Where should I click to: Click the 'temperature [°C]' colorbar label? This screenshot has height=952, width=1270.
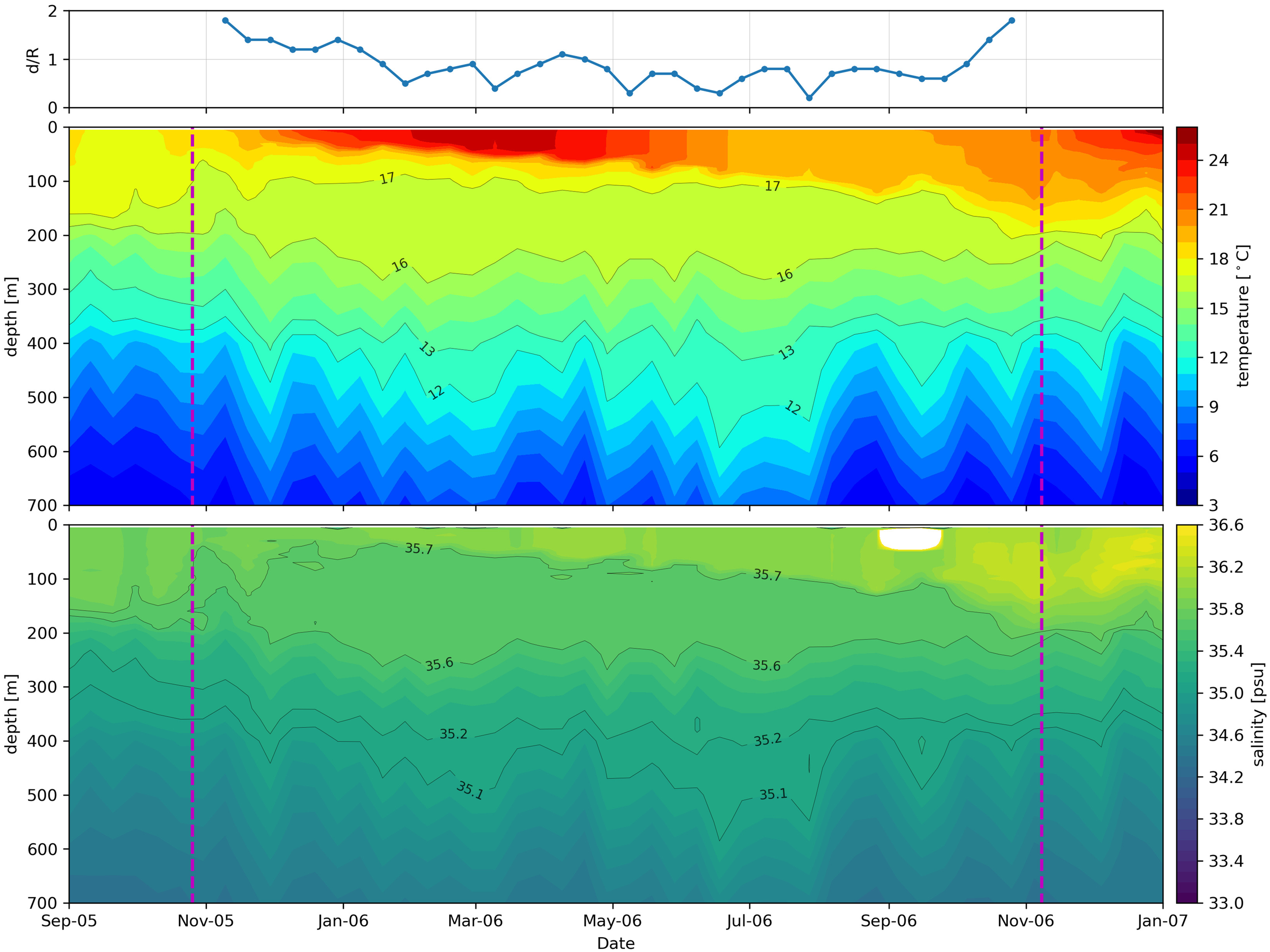click(x=1243, y=316)
